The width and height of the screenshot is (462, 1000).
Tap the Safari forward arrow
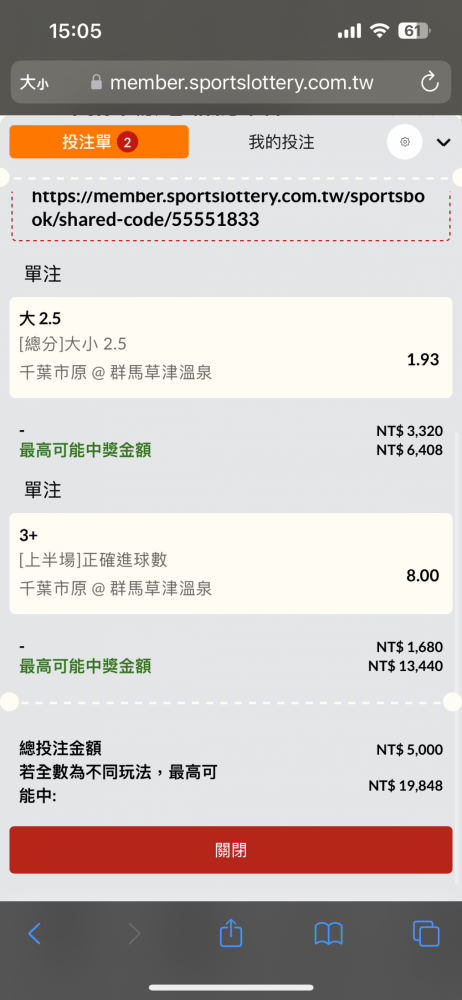[133, 934]
